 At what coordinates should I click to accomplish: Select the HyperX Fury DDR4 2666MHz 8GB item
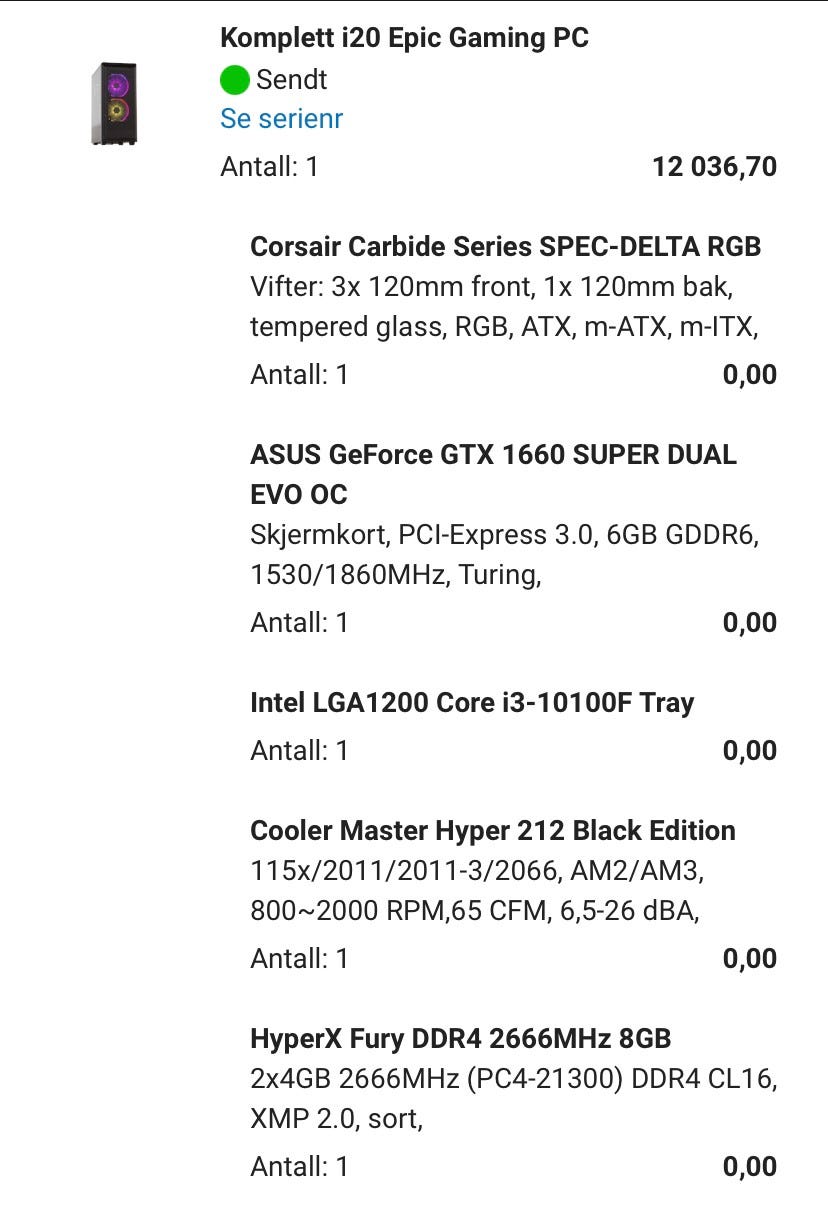(x=460, y=1039)
